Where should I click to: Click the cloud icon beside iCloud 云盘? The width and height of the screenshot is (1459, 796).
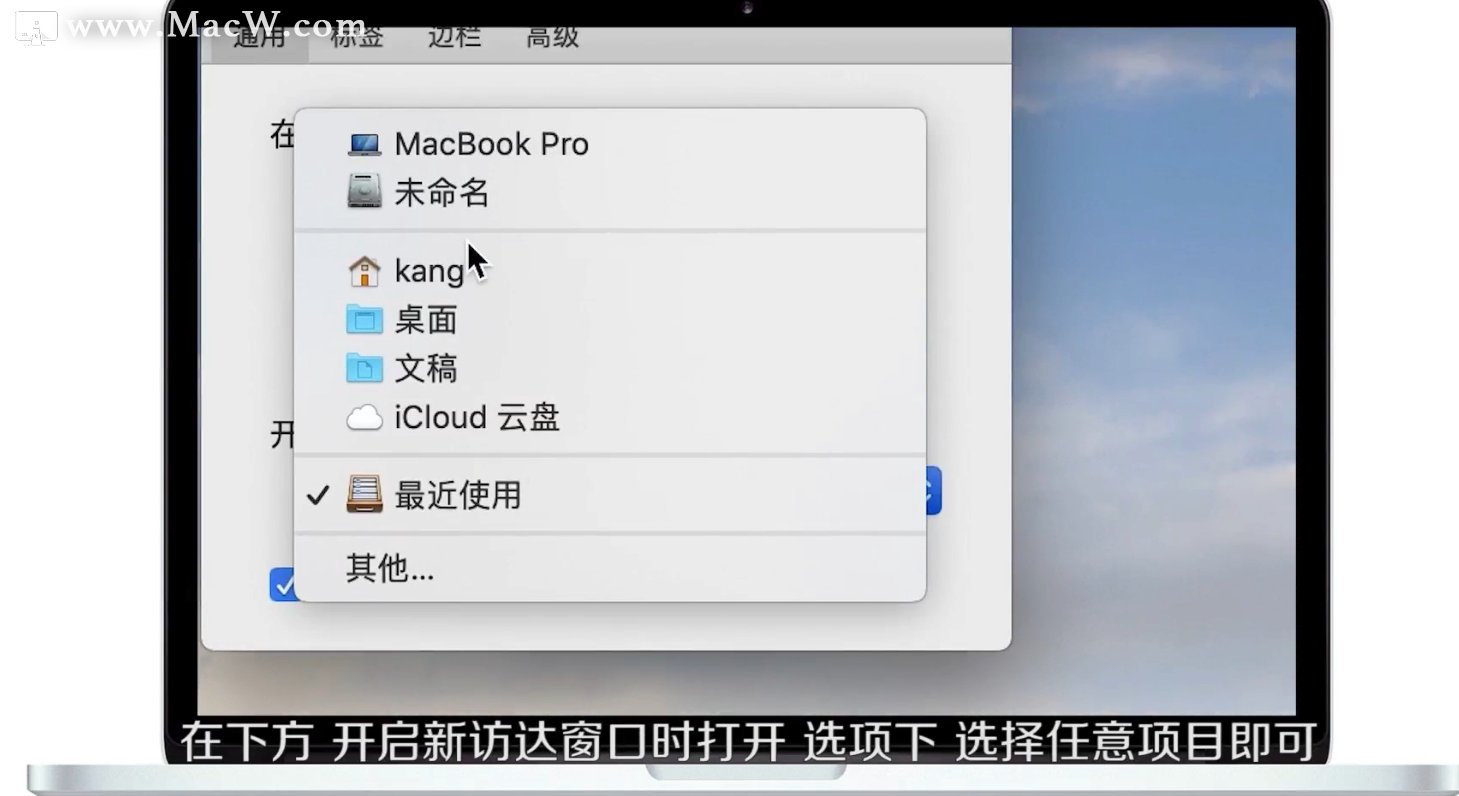(364, 418)
